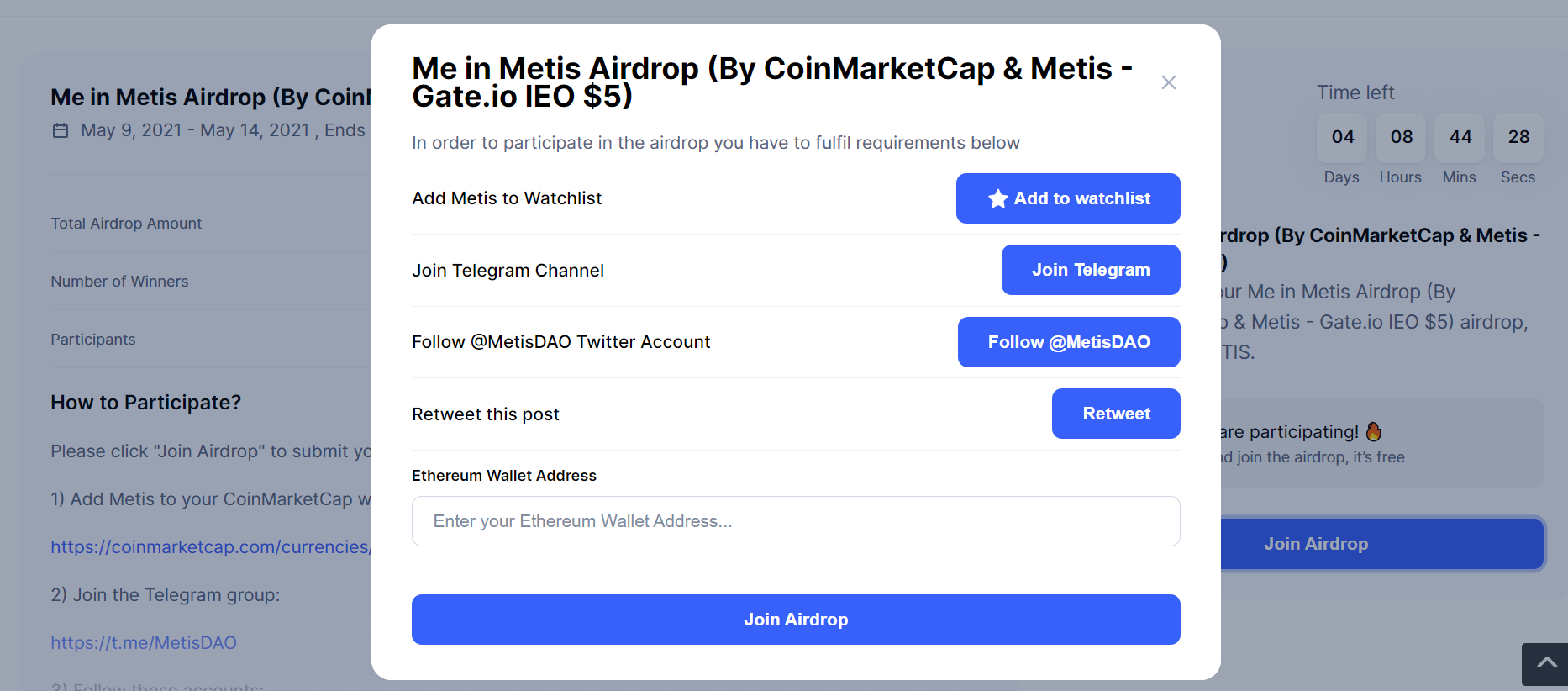The width and height of the screenshot is (1568, 691).
Task: Click the calendar icon beside the airdrop dates
Action: click(x=61, y=130)
